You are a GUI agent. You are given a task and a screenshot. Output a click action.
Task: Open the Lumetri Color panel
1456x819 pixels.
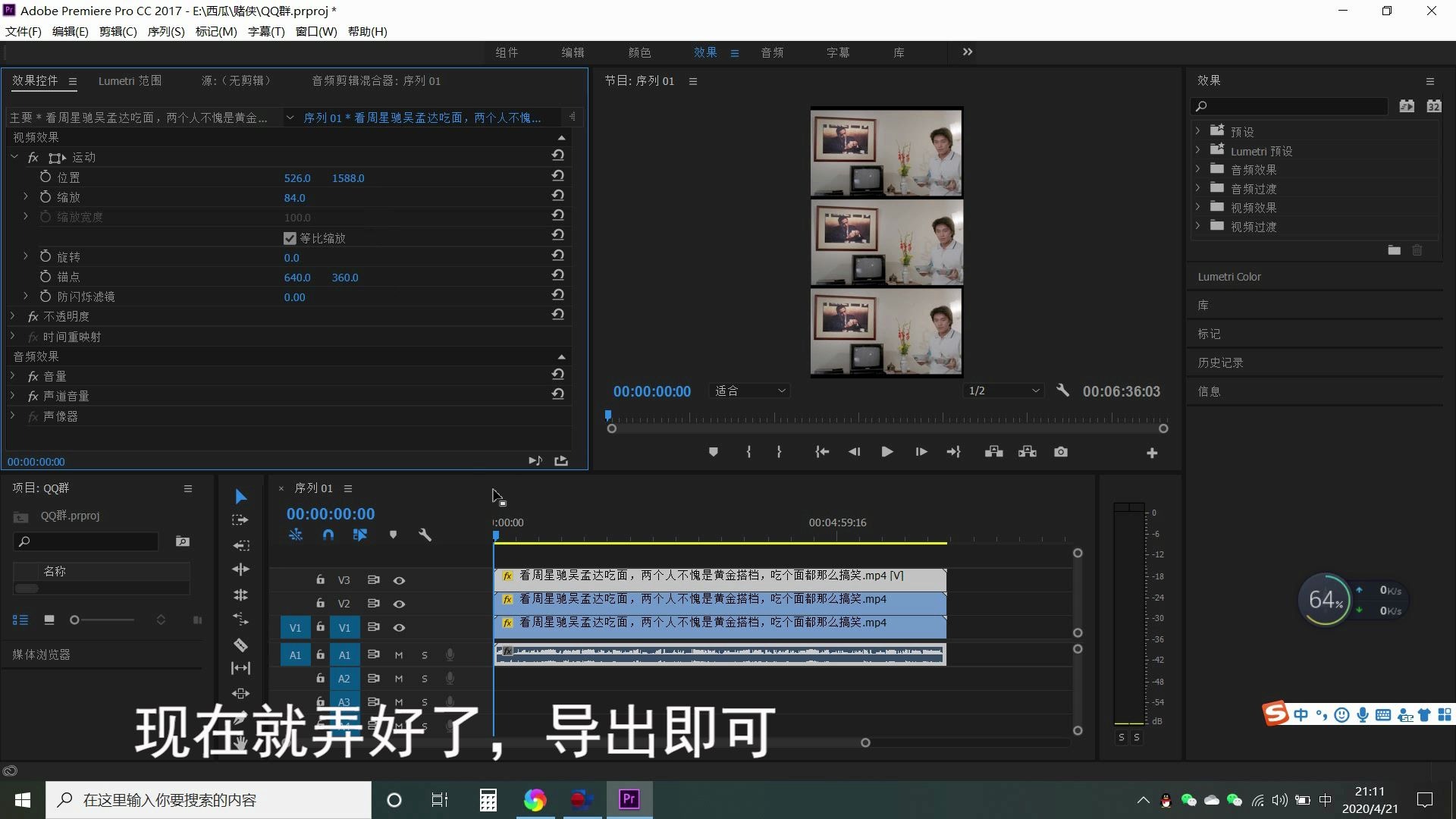(x=1229, y=277)
